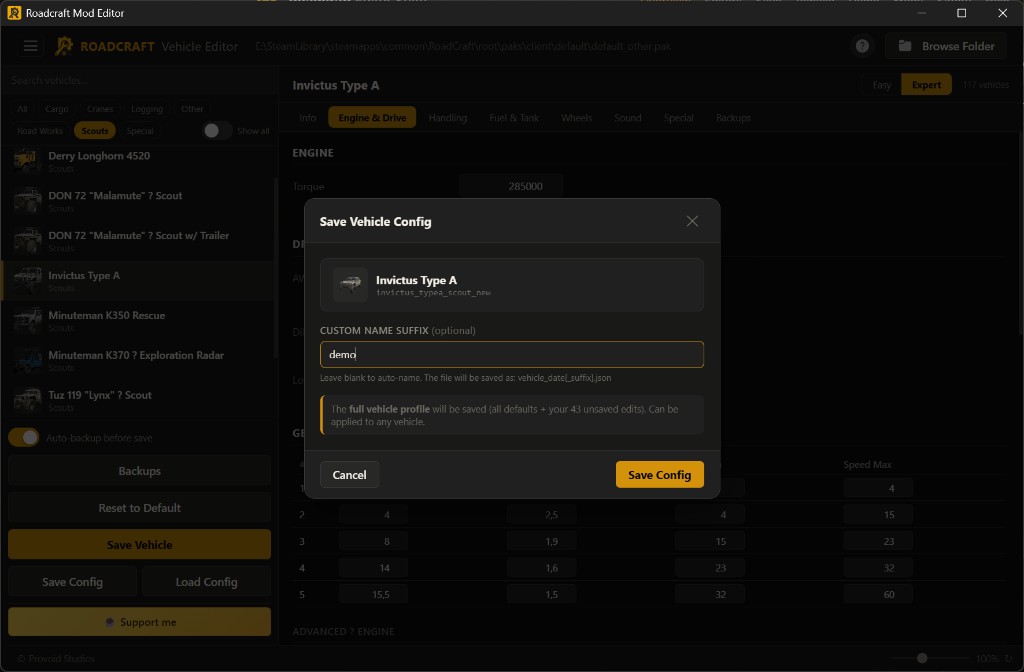This screenshot has width=1024, height=672.
Task: Click the Invictus Type A thumbnail in dialog
Action: pos(350,284)
